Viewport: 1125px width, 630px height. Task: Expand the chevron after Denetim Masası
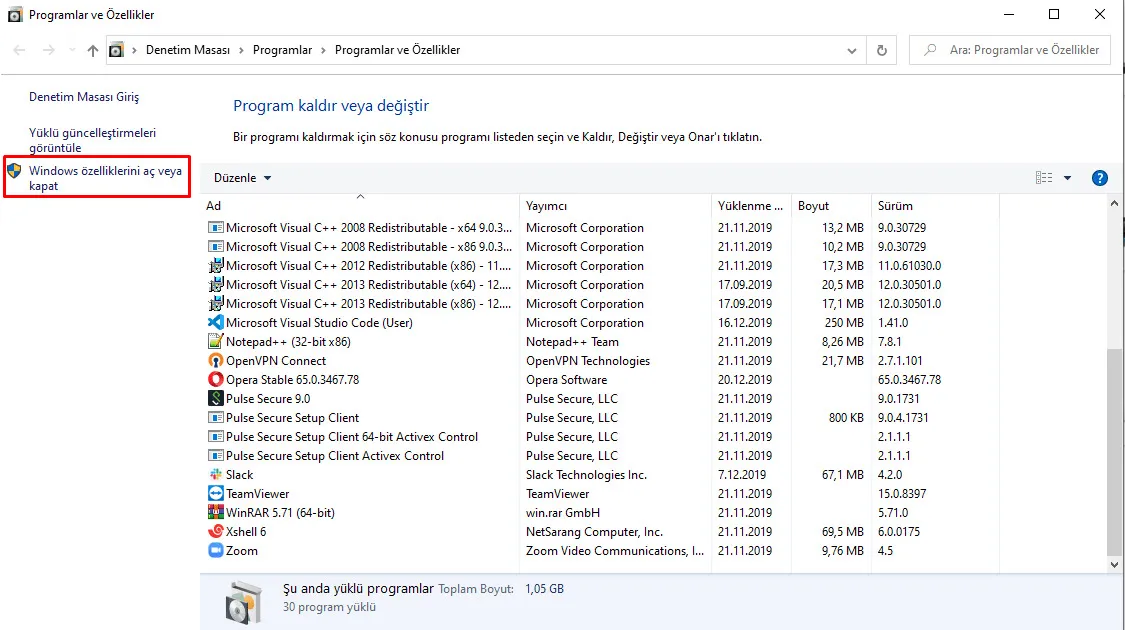[x=241, y=50]
